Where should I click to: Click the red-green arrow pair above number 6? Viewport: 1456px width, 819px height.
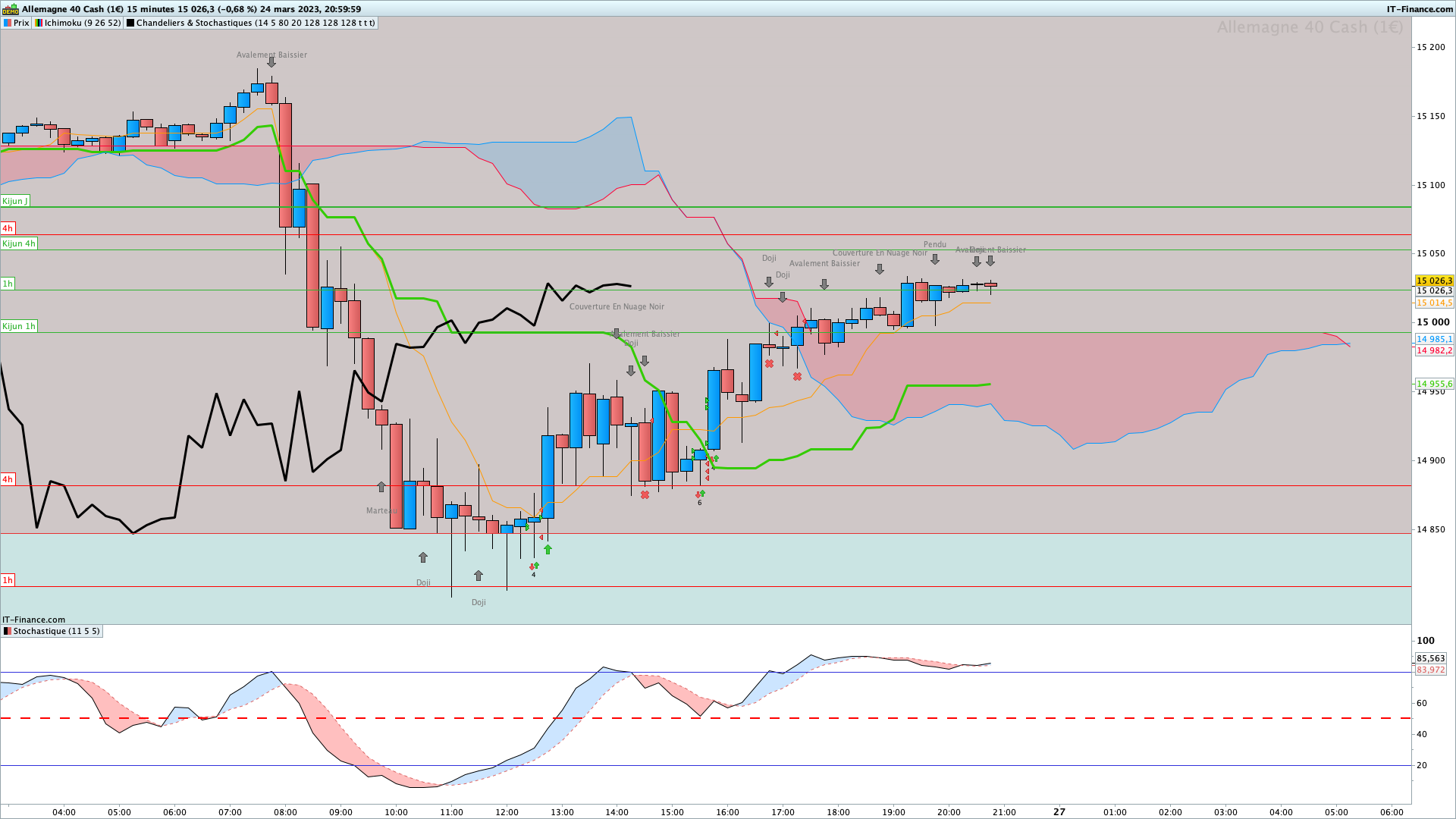coord(700,494)
